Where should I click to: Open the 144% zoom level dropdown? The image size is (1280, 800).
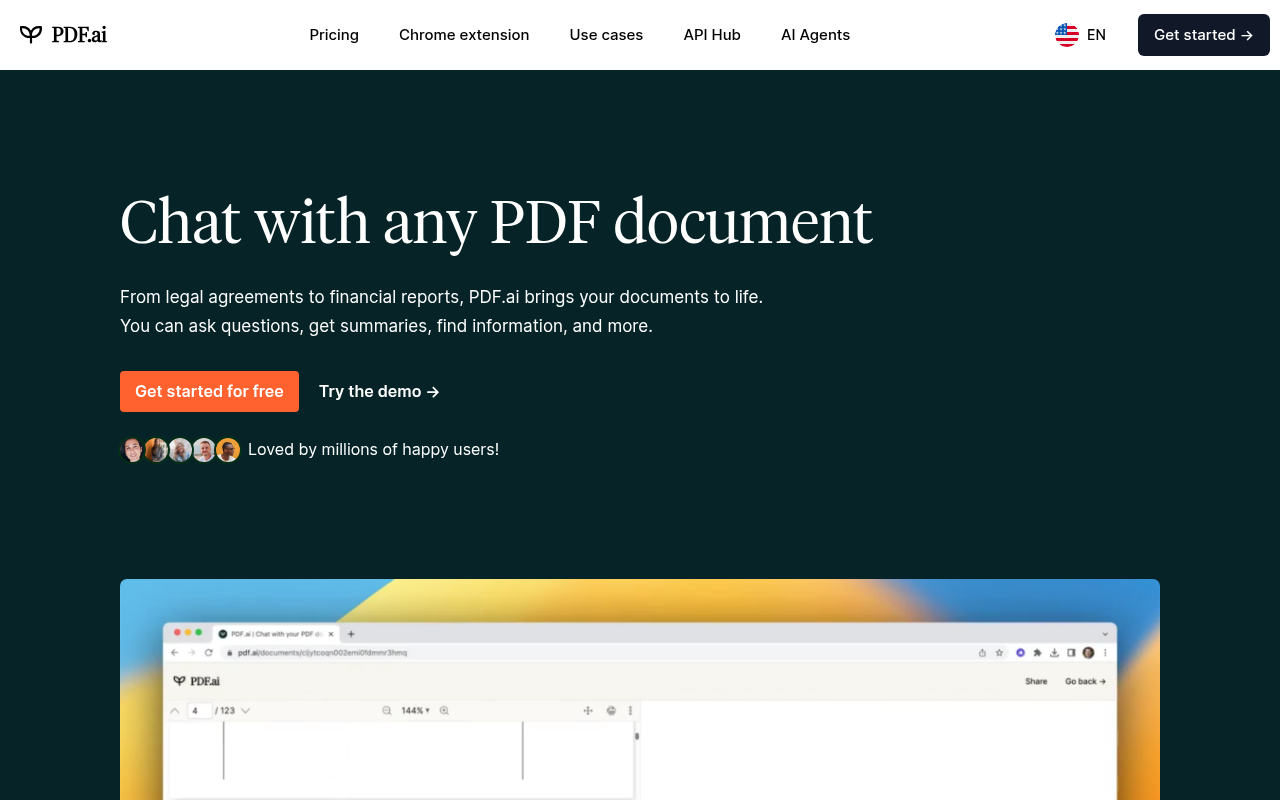click(413, 710)
